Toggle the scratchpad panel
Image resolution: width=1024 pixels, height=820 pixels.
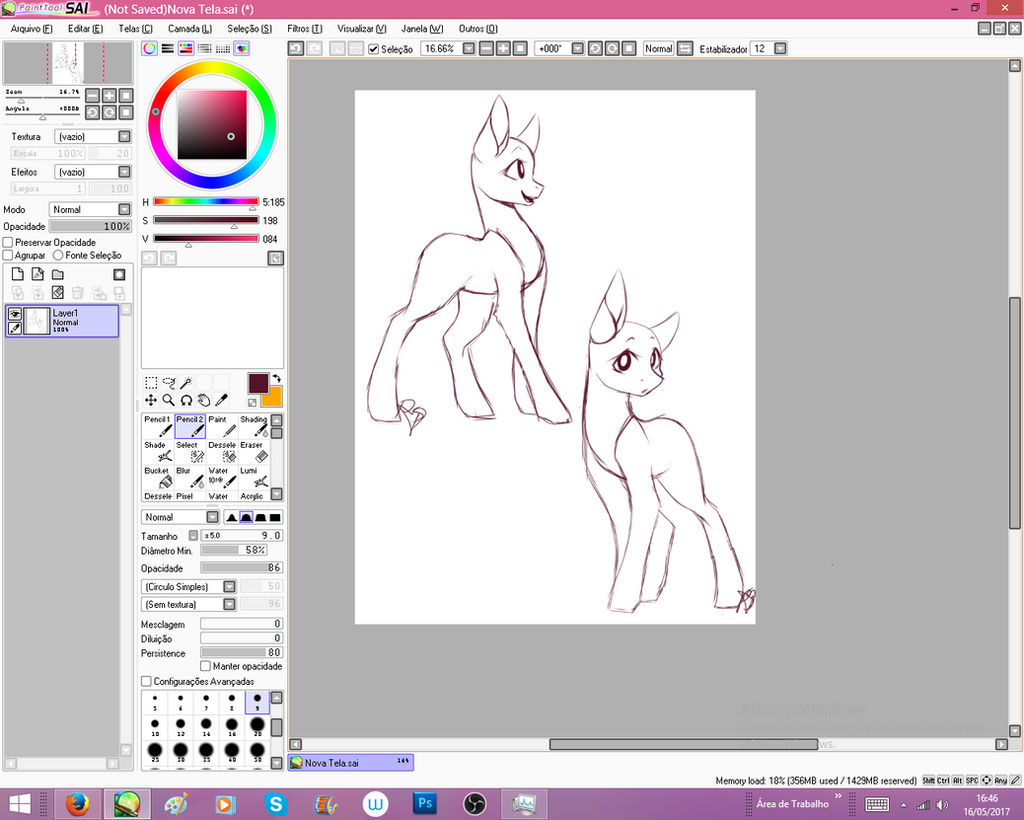(x=242, y=48)
